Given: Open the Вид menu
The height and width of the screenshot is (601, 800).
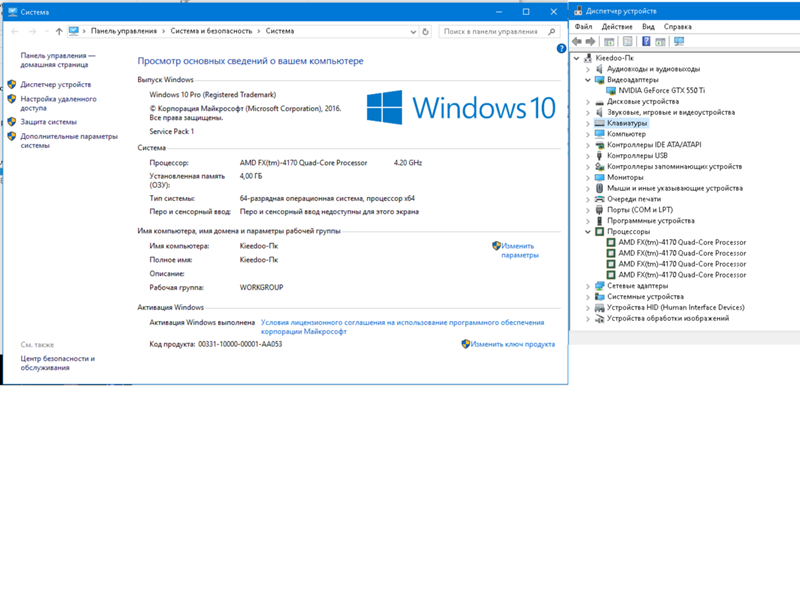Looking at the screenshot, I should tap(648, 27).
